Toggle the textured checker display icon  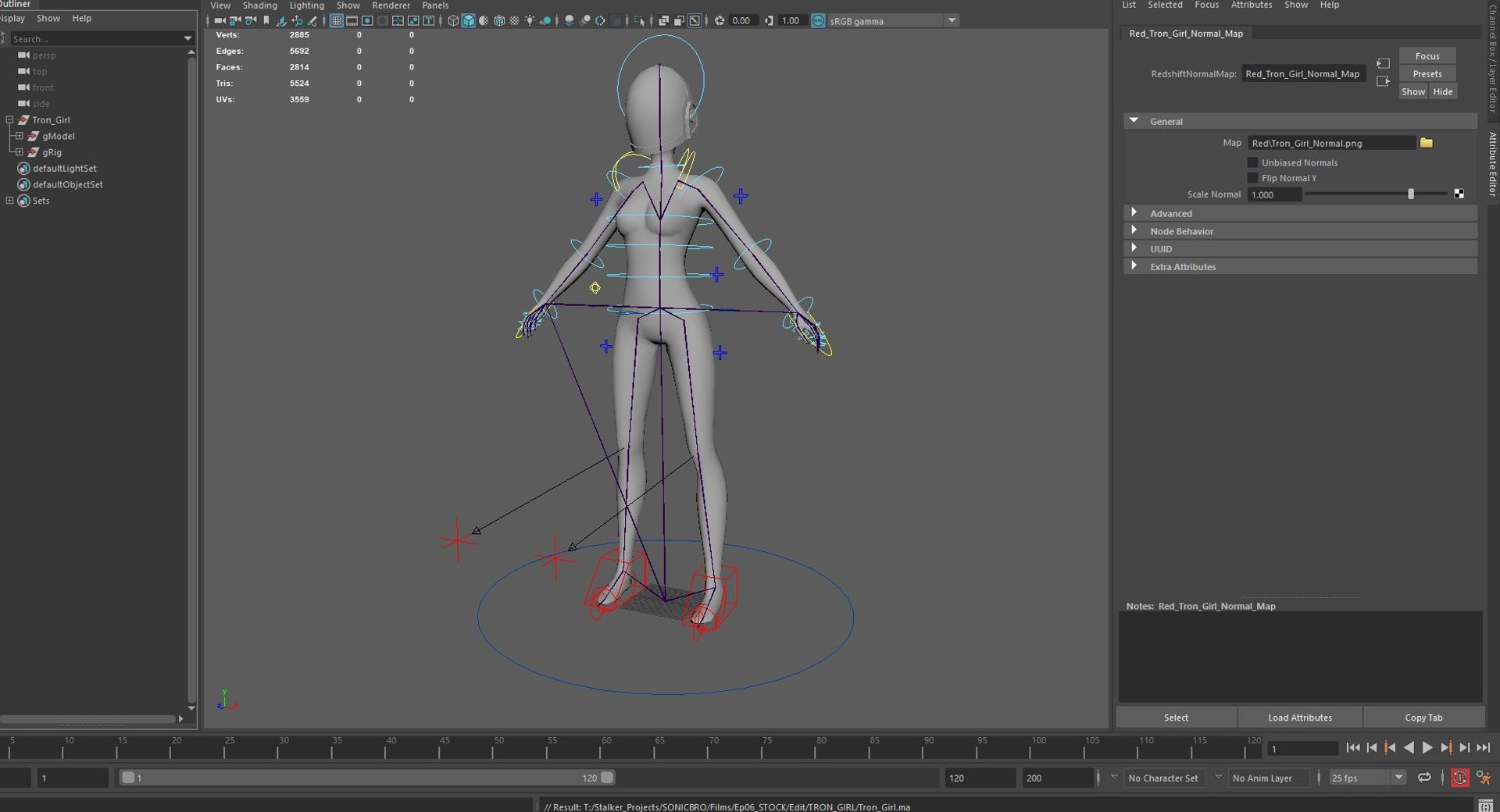click(x=514, y=20)
